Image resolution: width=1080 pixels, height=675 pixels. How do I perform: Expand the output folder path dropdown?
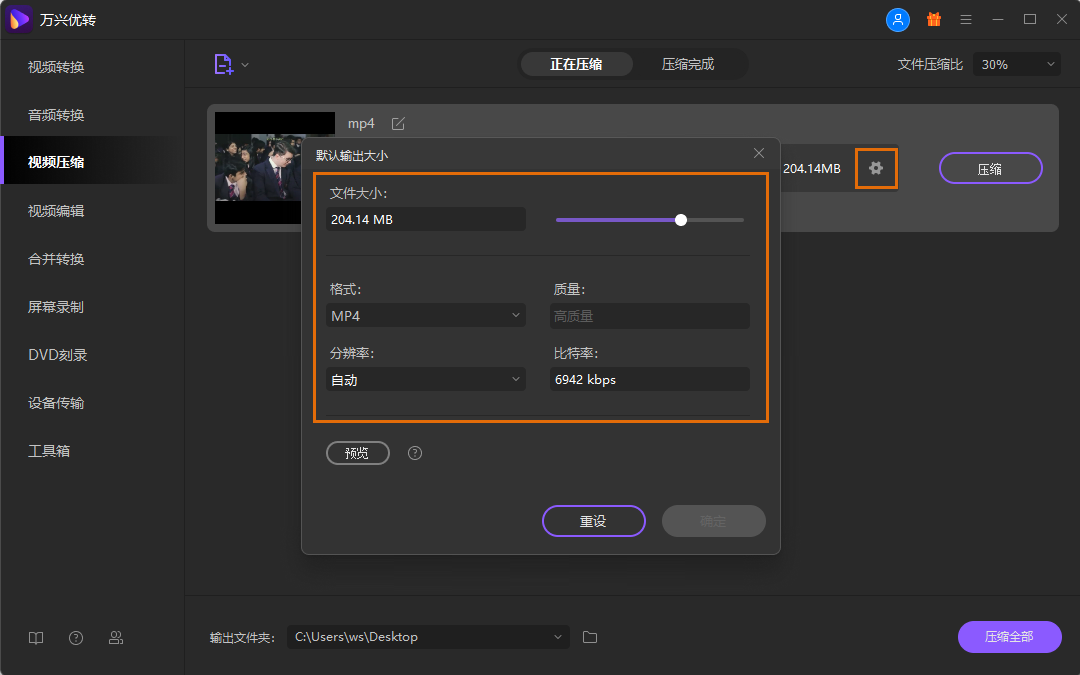(558, 637)
